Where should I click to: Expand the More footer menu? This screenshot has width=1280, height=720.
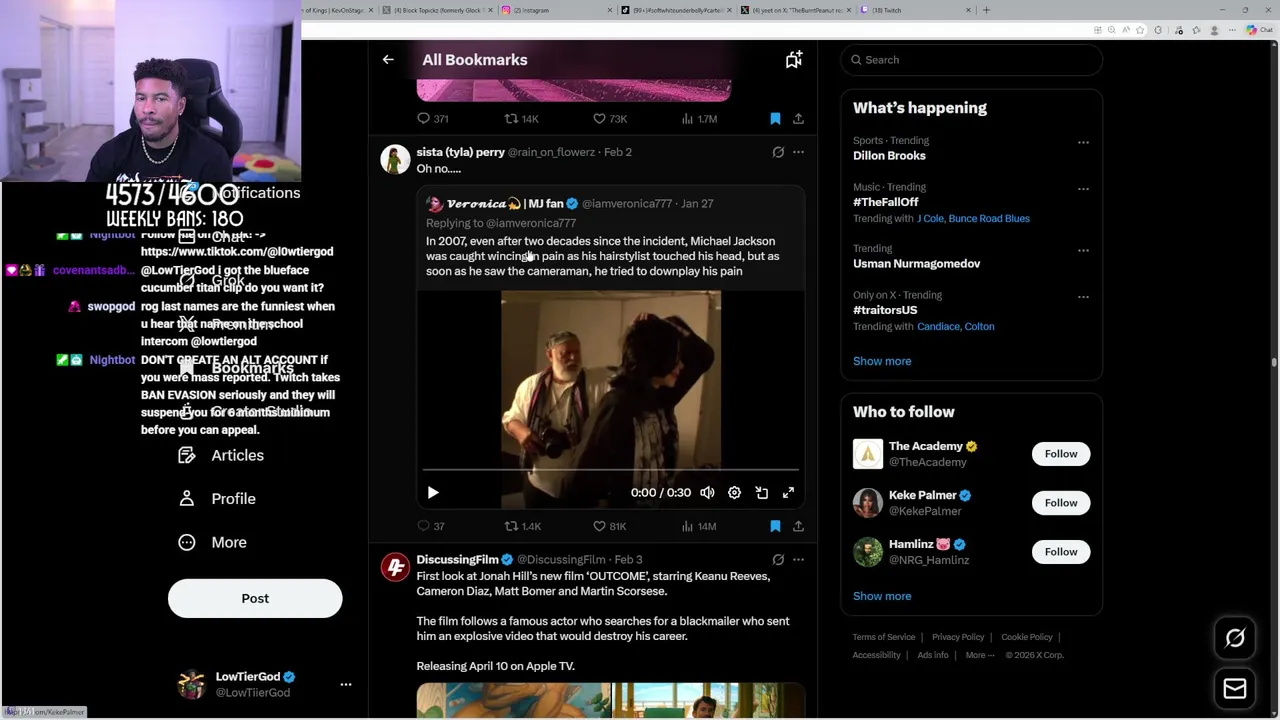point(979,655)
